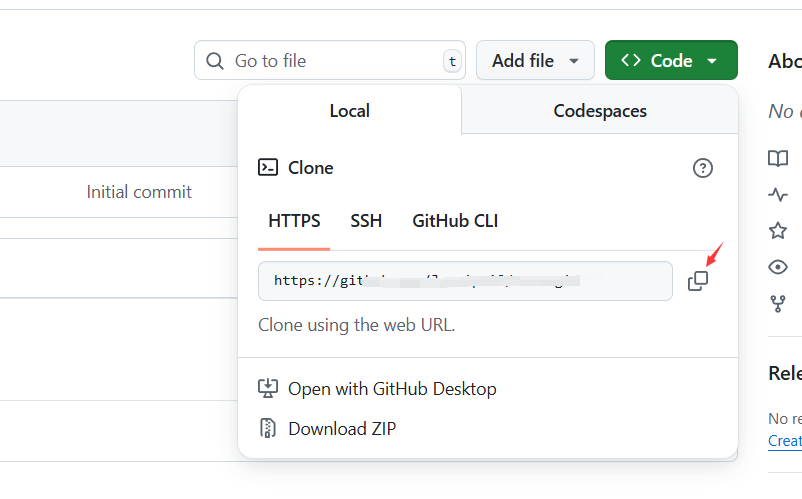Screen dimensions: 802x499
Task: Open the Initial commit message link
Action: point(139,192)
